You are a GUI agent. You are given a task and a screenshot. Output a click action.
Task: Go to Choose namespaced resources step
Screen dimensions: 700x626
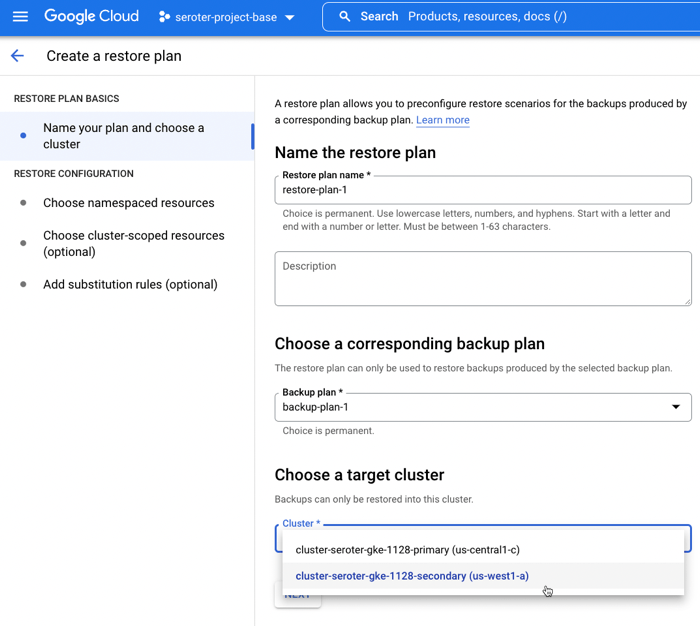coord(128,203)
